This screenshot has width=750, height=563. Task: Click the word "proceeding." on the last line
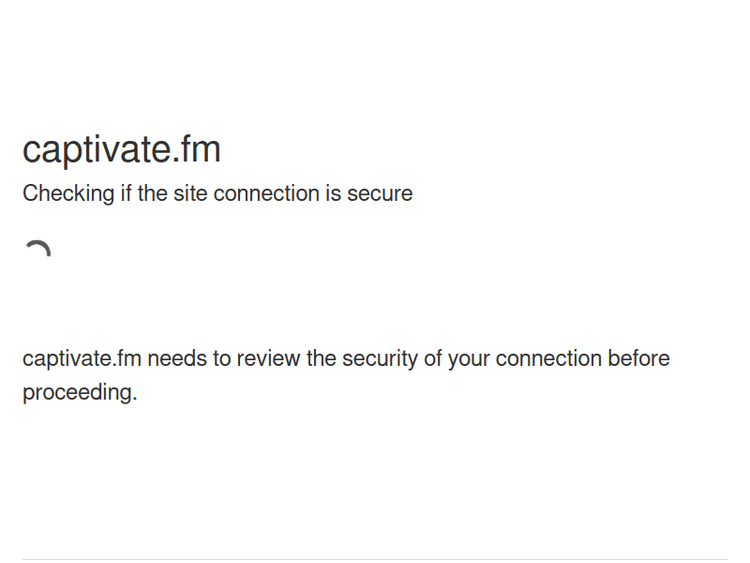pos(80,393)
